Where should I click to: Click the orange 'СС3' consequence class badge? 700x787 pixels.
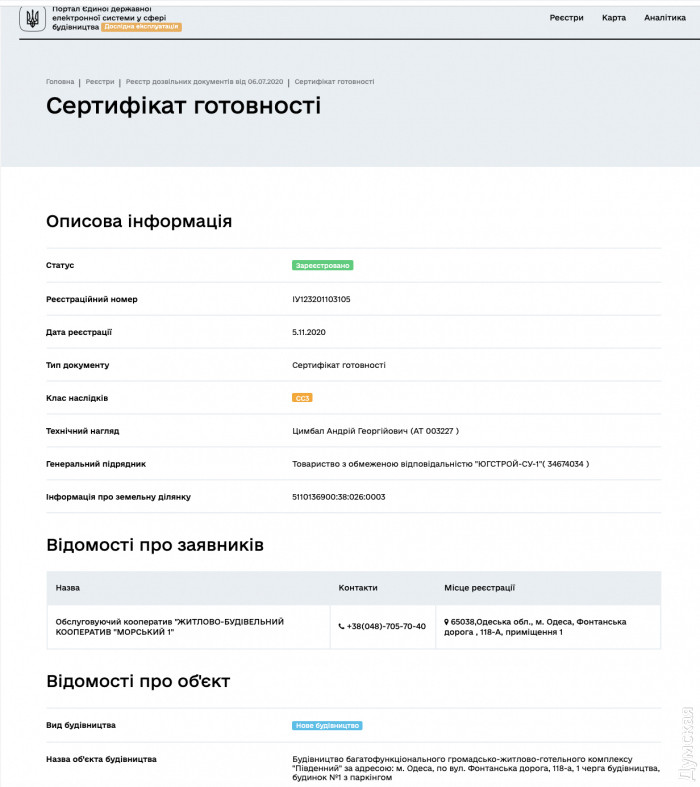point(302,398)
